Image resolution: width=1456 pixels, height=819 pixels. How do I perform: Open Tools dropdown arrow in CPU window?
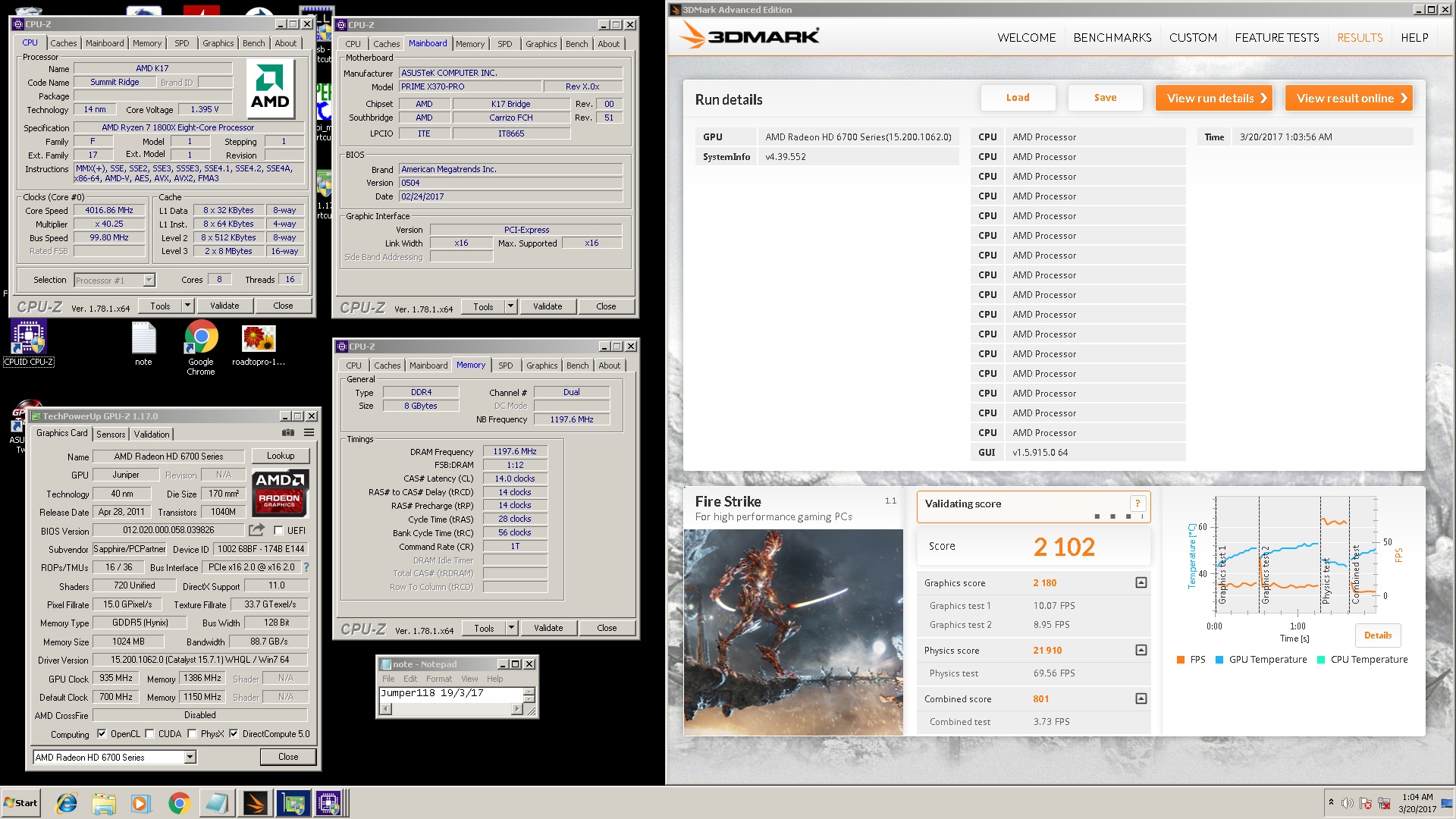coord(187,306)
